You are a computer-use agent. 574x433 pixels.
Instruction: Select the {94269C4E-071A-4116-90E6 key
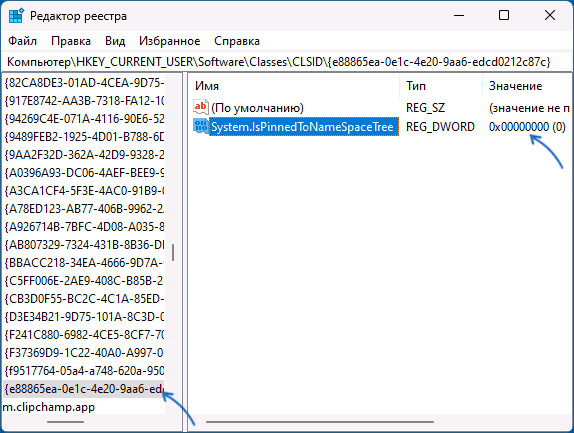84,119
